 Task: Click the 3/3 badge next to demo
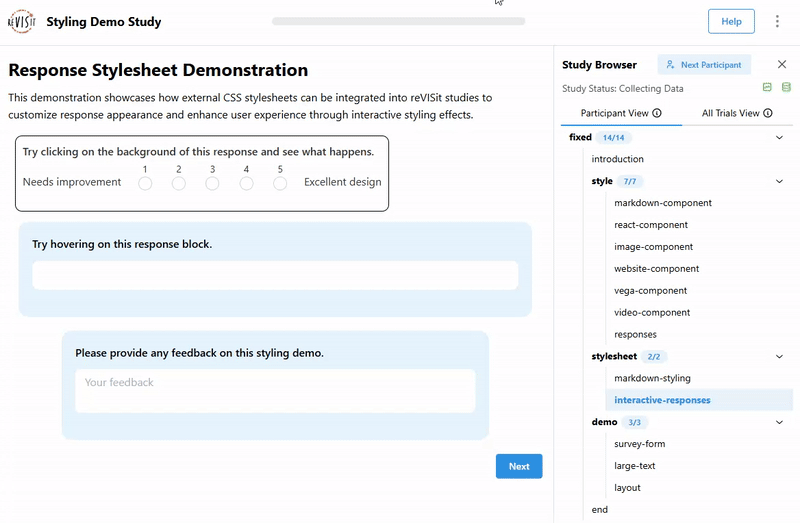tap(634, 423)
